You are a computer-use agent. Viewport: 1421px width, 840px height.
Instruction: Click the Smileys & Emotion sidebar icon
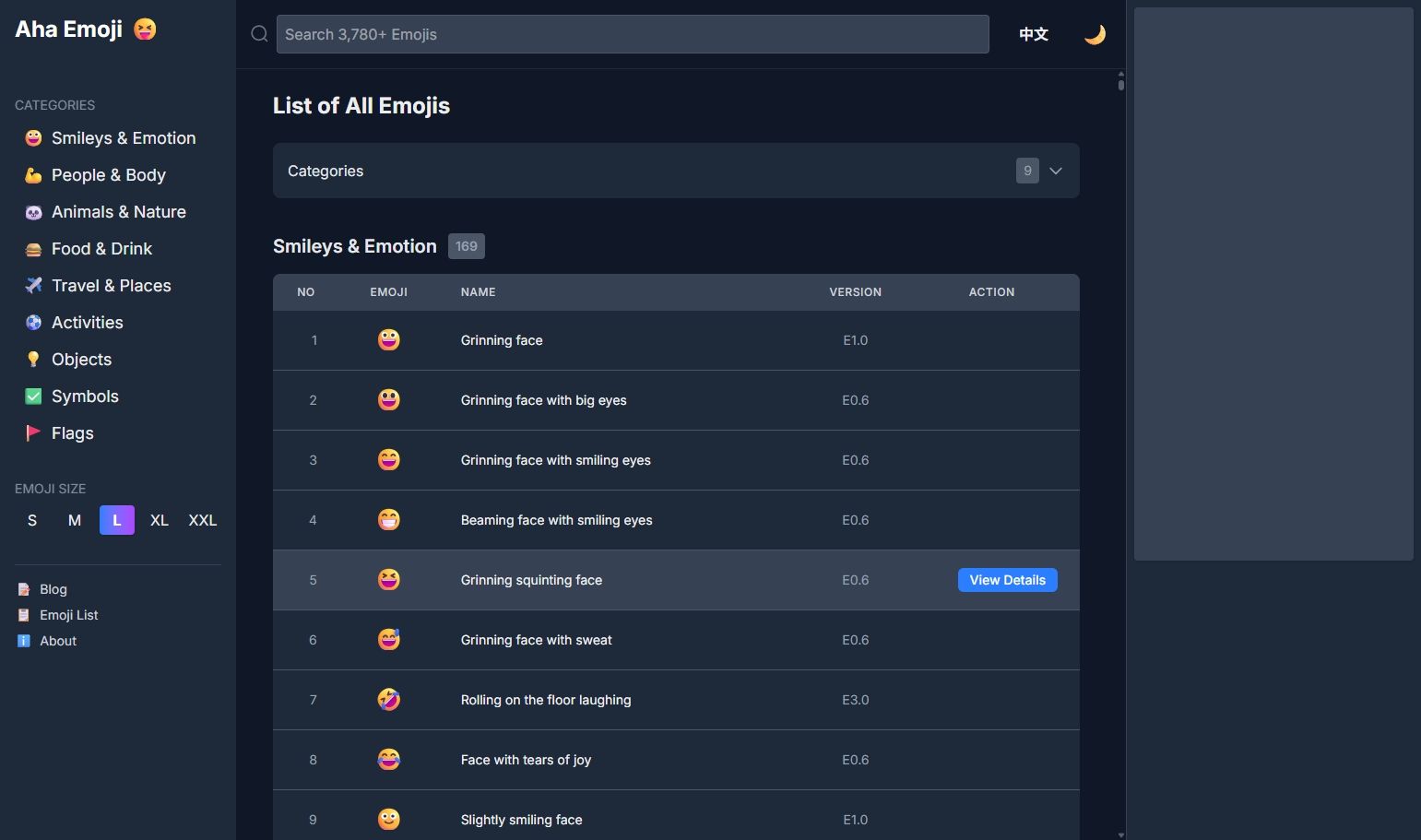33,138
